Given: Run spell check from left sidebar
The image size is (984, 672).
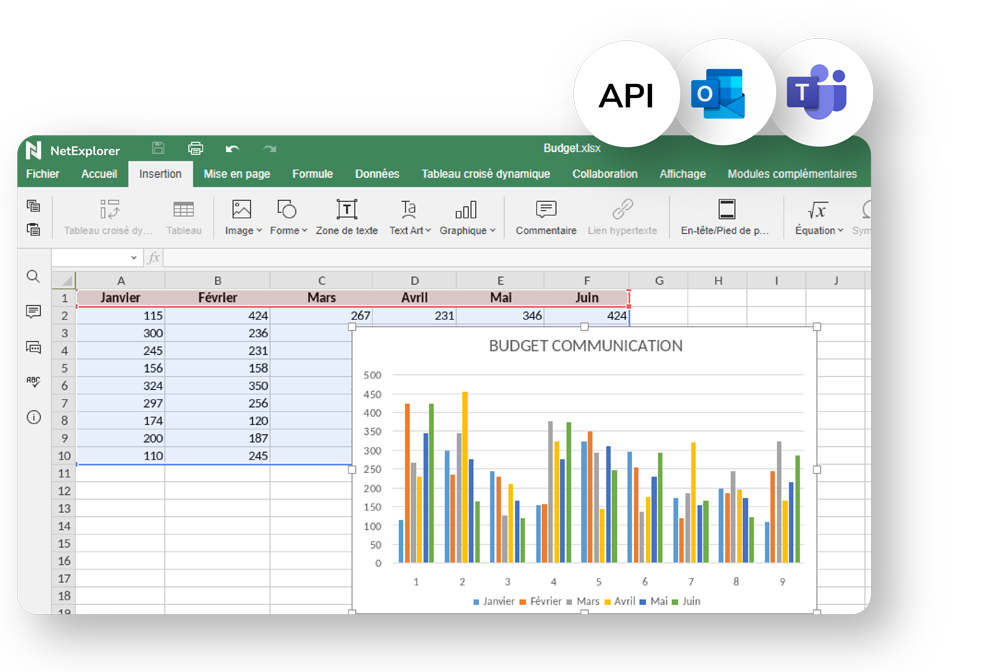Looking at the screenshot, I should (33, 381).
